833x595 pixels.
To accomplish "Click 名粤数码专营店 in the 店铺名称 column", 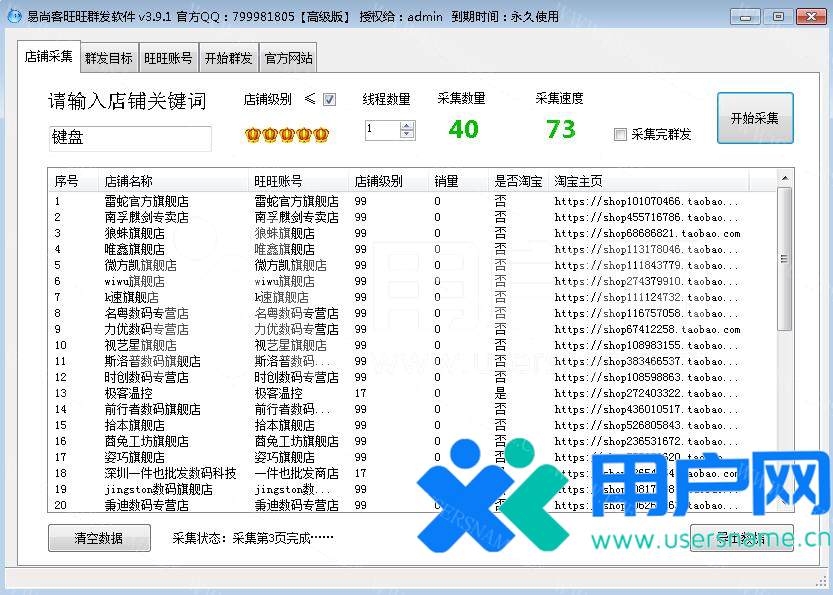I will (x=146, y=313).
